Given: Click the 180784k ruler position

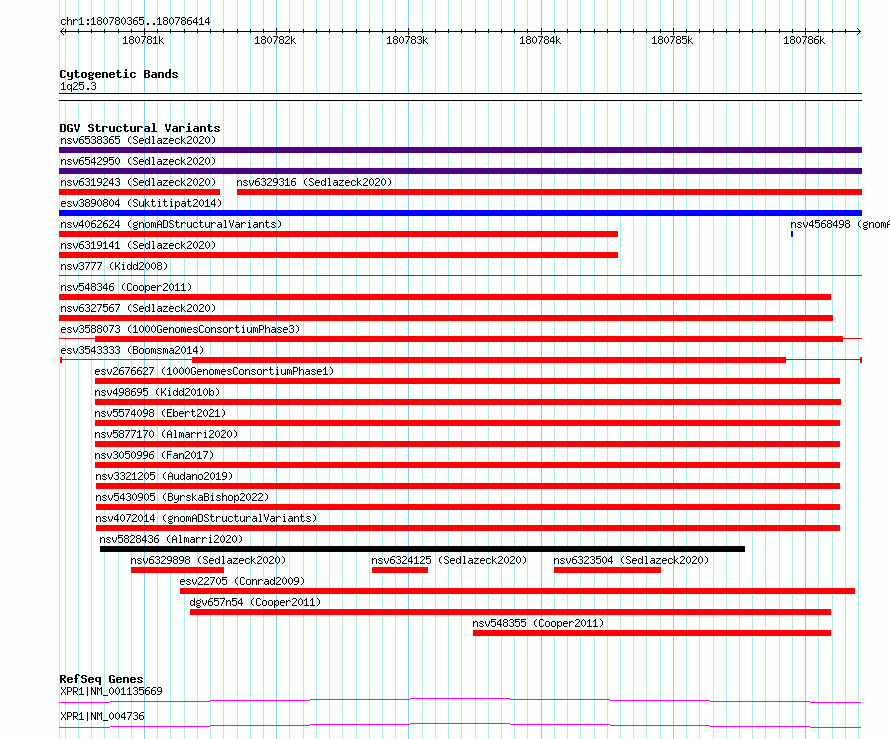Looking at the screenshot, I should click(540, 40).
